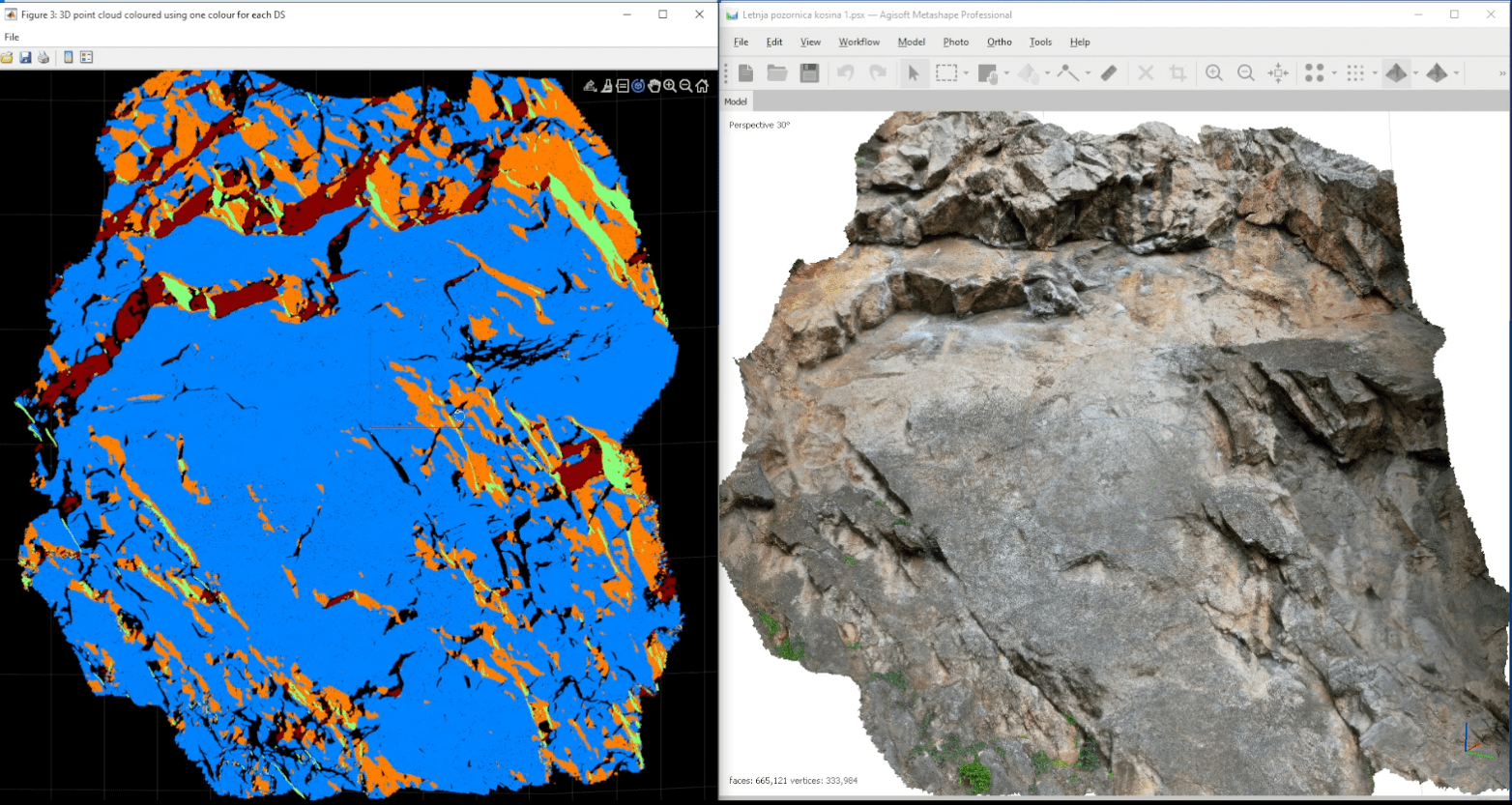Print the MATLAB figure
This screenshot has width=1512, height=805.
coord(44,57)
